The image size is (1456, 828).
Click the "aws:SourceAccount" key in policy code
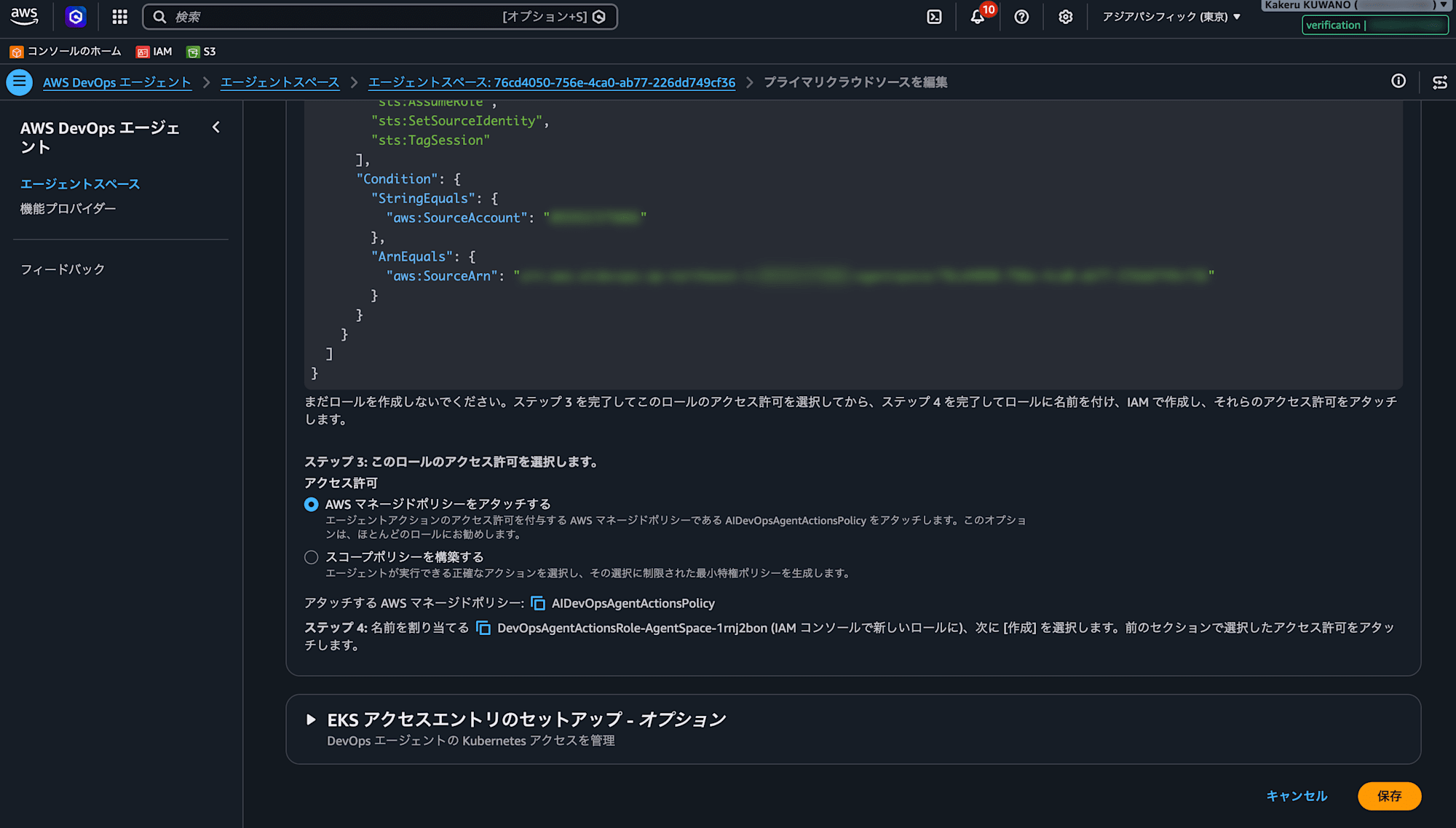click(x=456, y=218)
